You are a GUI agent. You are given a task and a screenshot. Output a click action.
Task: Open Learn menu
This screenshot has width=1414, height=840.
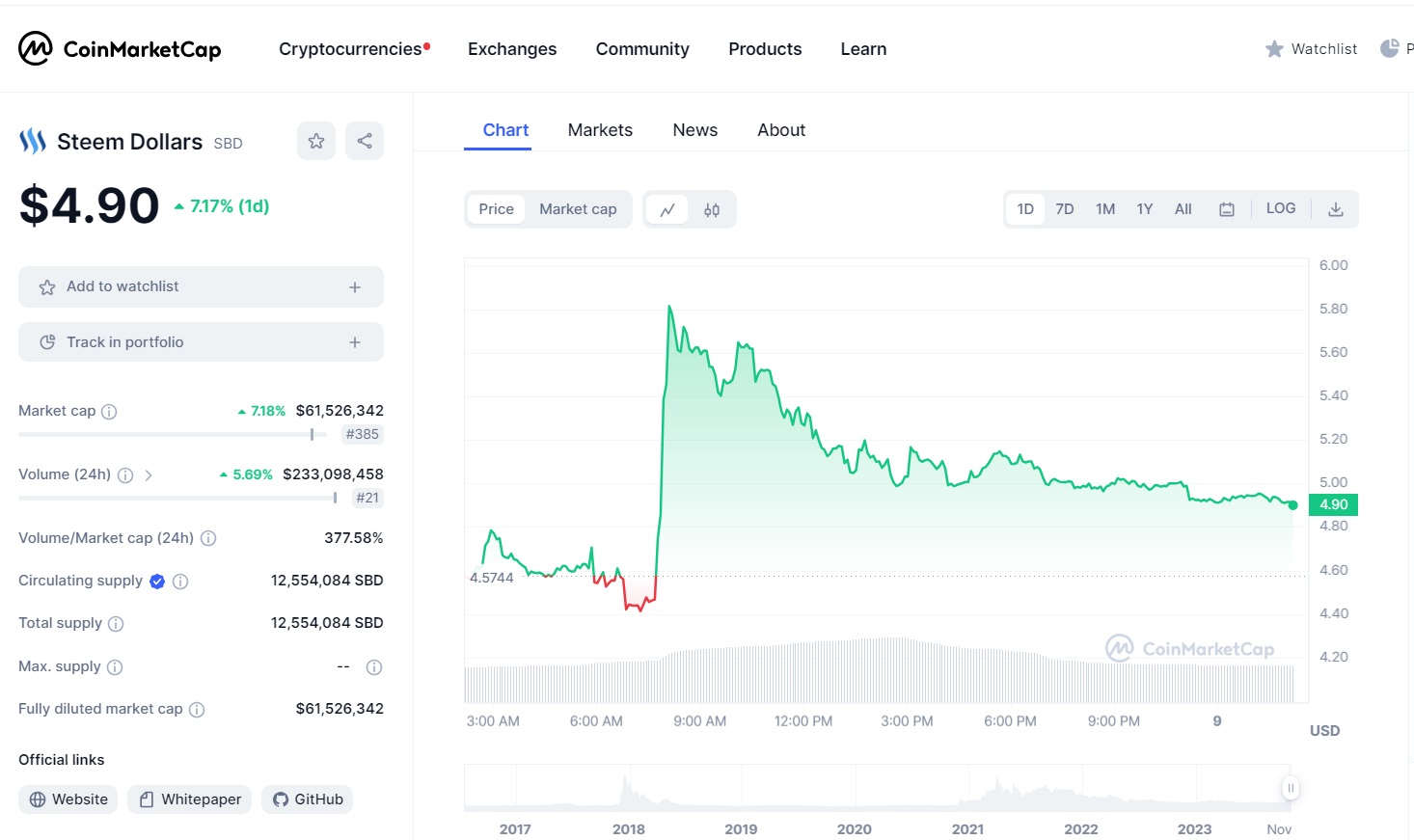click(863, 49)
